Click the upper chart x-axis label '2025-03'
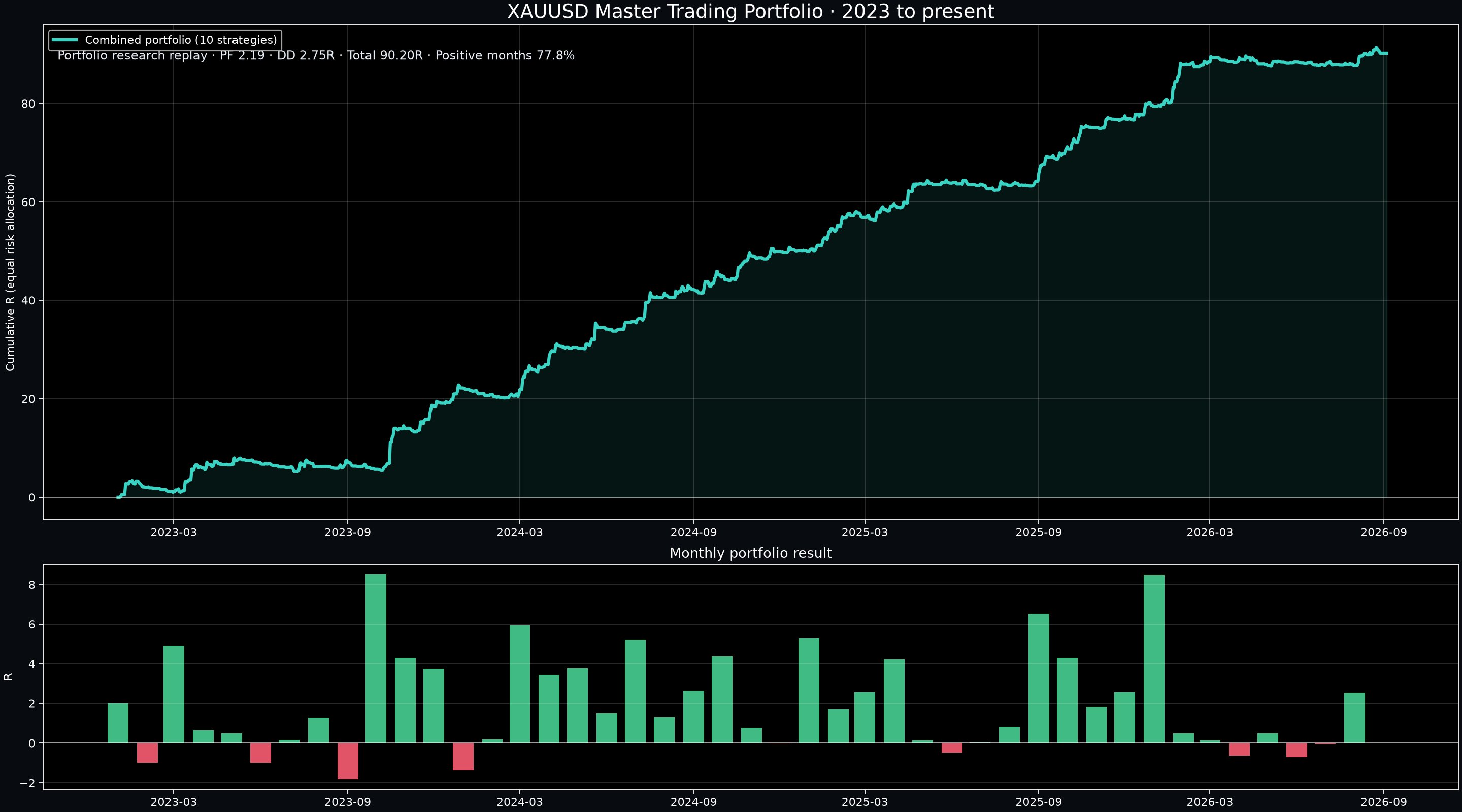The height and width of the screenshot is (812, 1462). coord(865,532)
